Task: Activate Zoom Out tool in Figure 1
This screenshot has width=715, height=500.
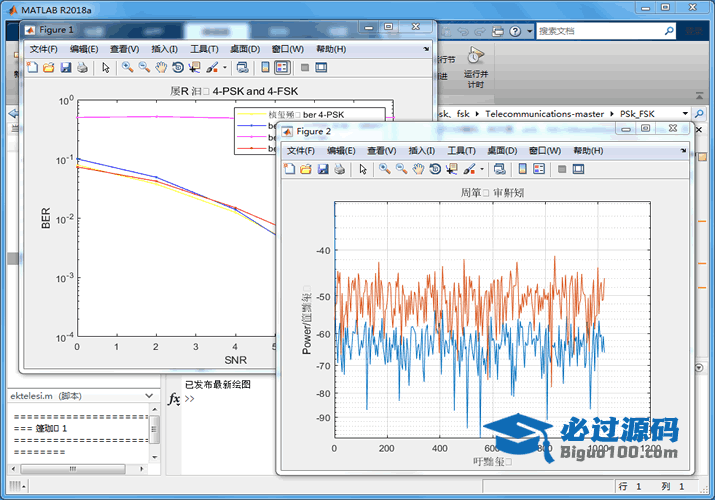Action: coord(145,67)
